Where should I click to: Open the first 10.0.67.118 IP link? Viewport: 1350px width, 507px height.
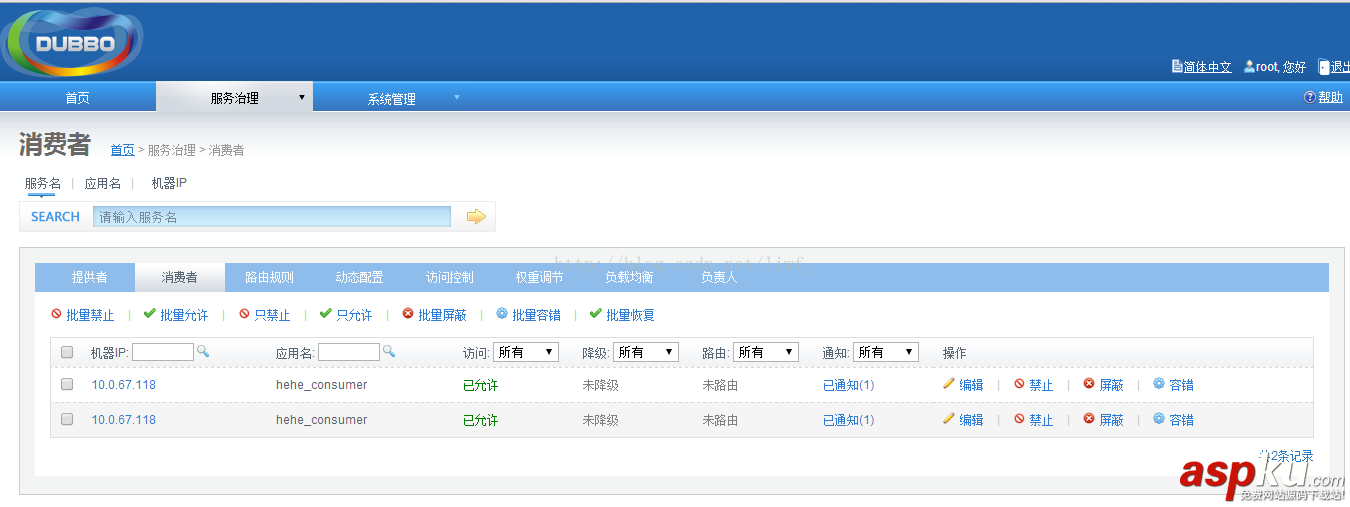point(124,384)
